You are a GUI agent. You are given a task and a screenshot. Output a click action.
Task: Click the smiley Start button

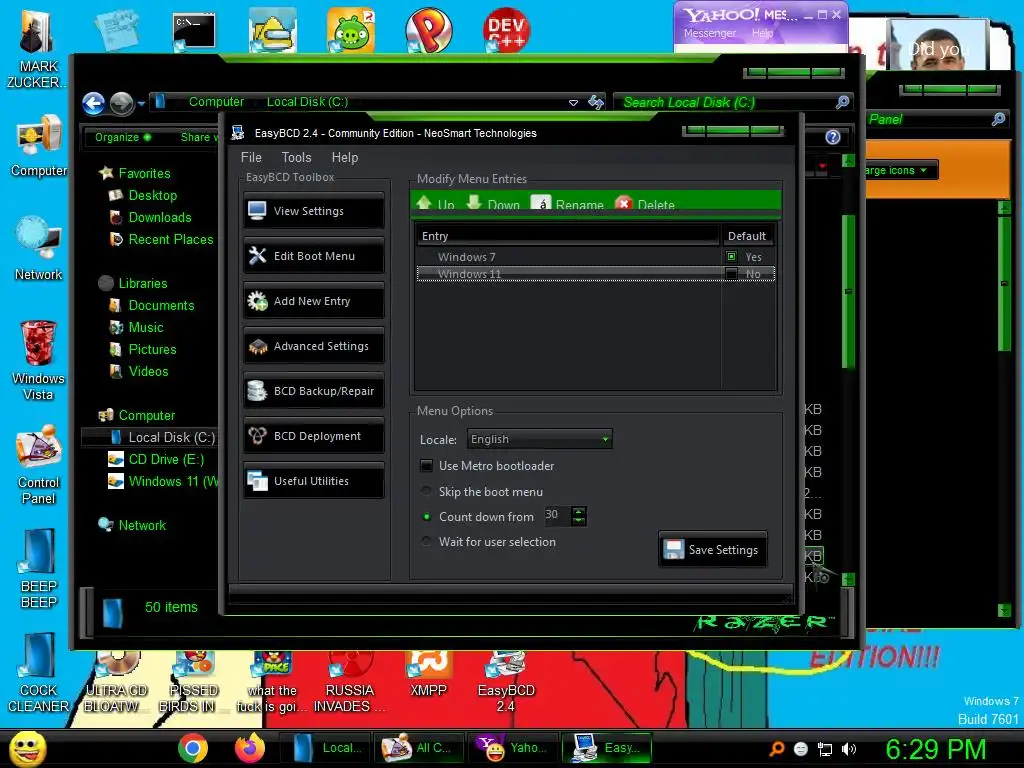coord(27,748)
